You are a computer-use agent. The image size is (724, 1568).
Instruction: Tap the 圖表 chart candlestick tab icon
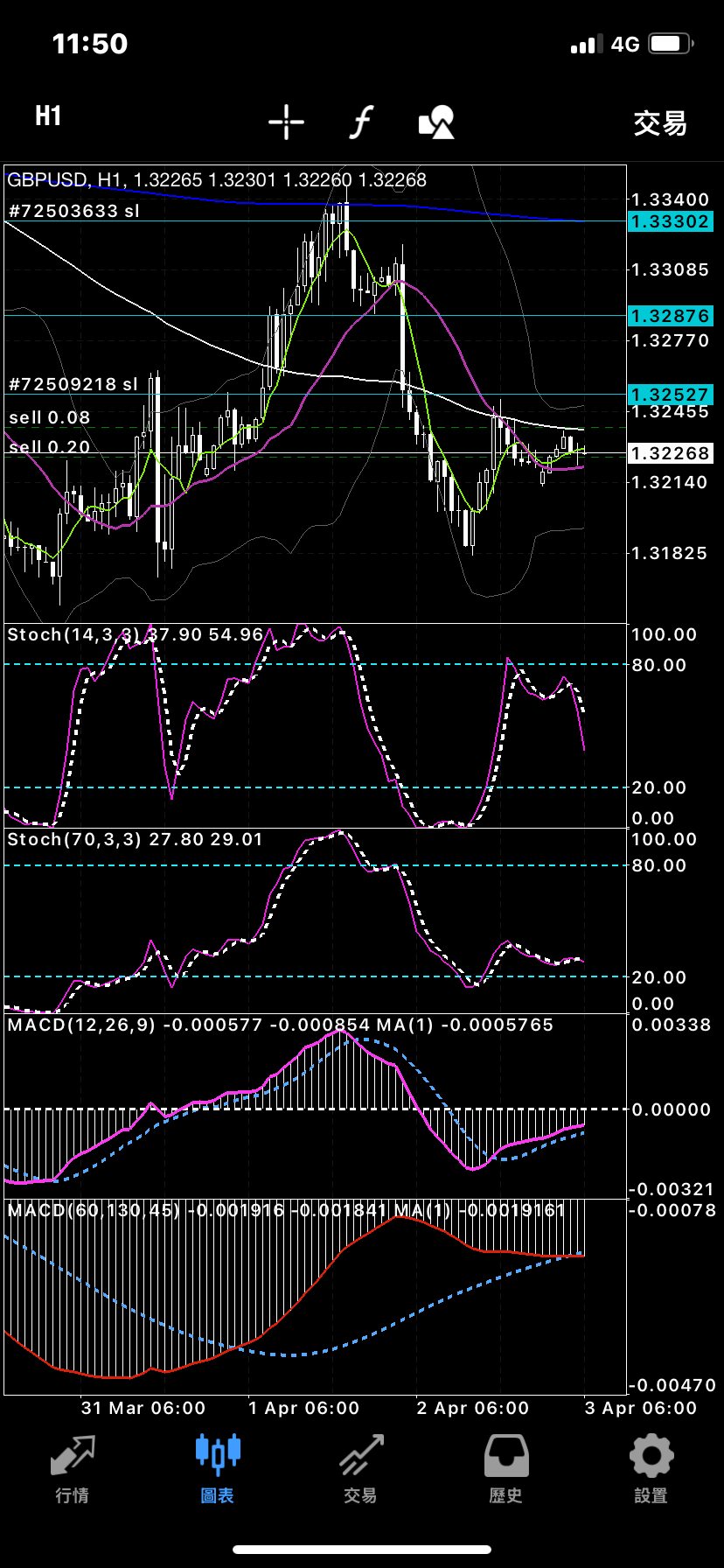[218, 1457]
